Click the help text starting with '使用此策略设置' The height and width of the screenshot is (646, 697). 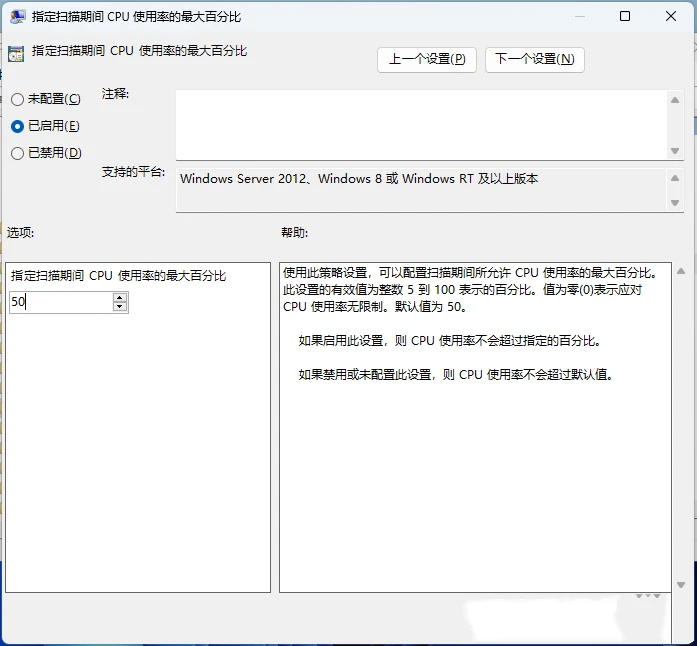click(470, 289)
